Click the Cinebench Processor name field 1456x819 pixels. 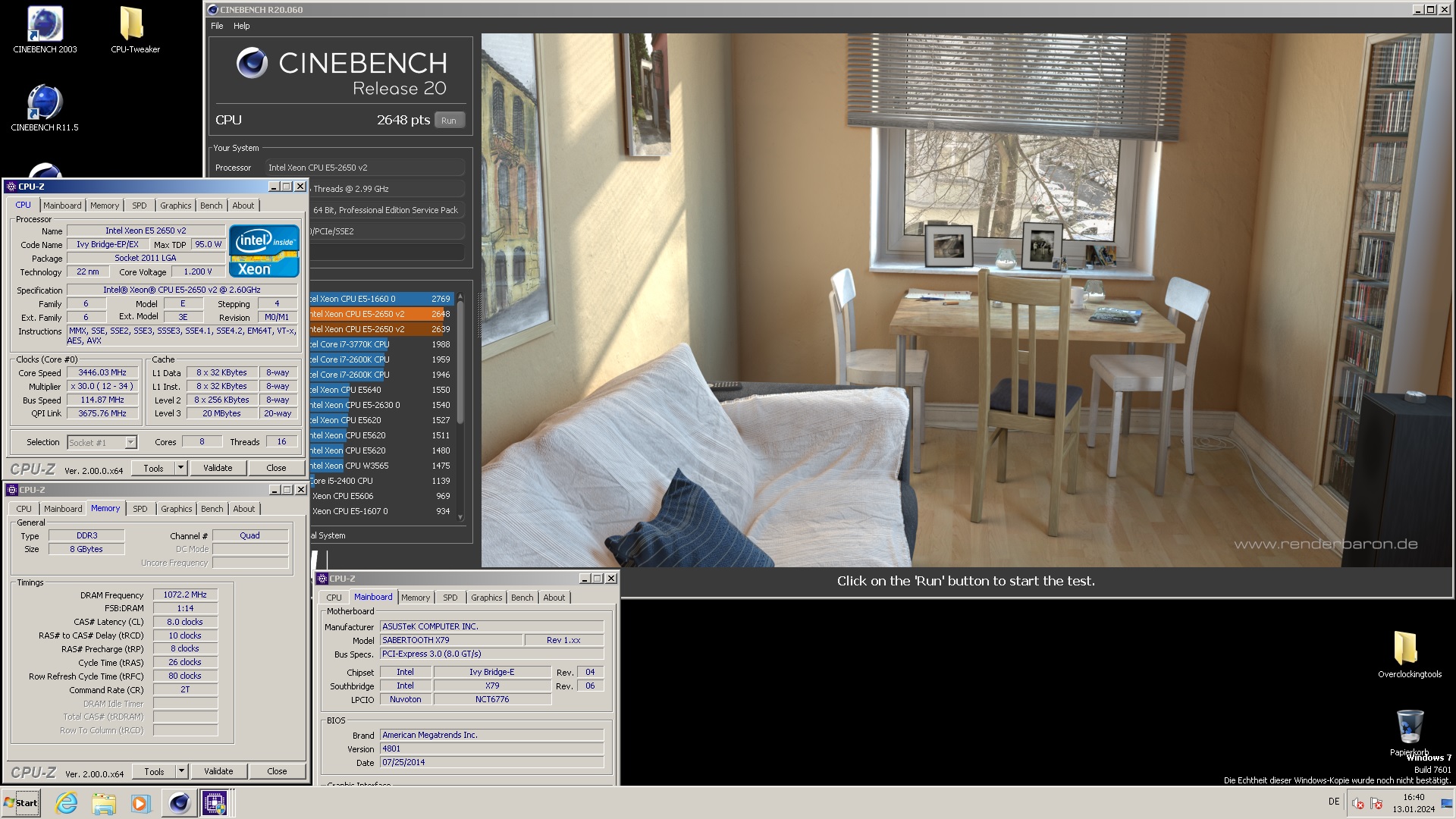point(364,168)
